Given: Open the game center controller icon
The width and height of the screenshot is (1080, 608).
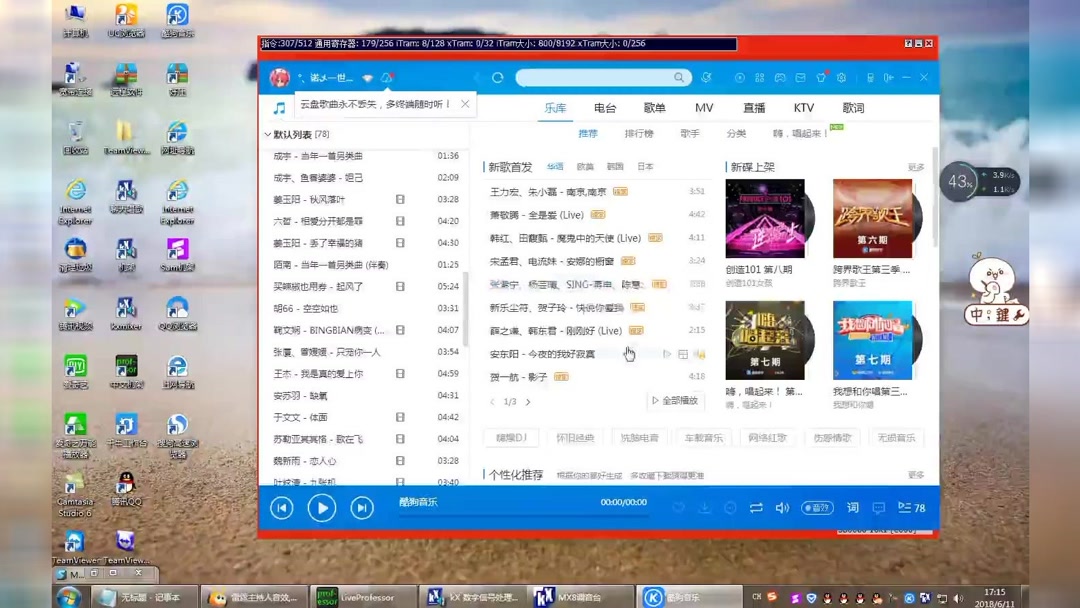Looking at the screenshot, I should pyautogui.click(x=781, y=77).
